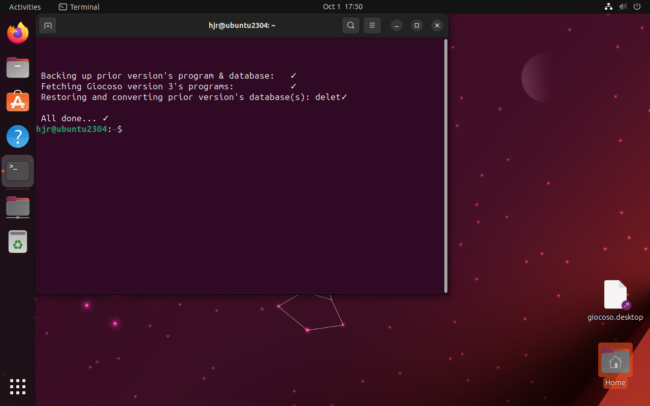Click the terminal title 'hjr@ubuntu2304: ~'
The height and width of the screenshot is (406, 650).
click(242, 25)
